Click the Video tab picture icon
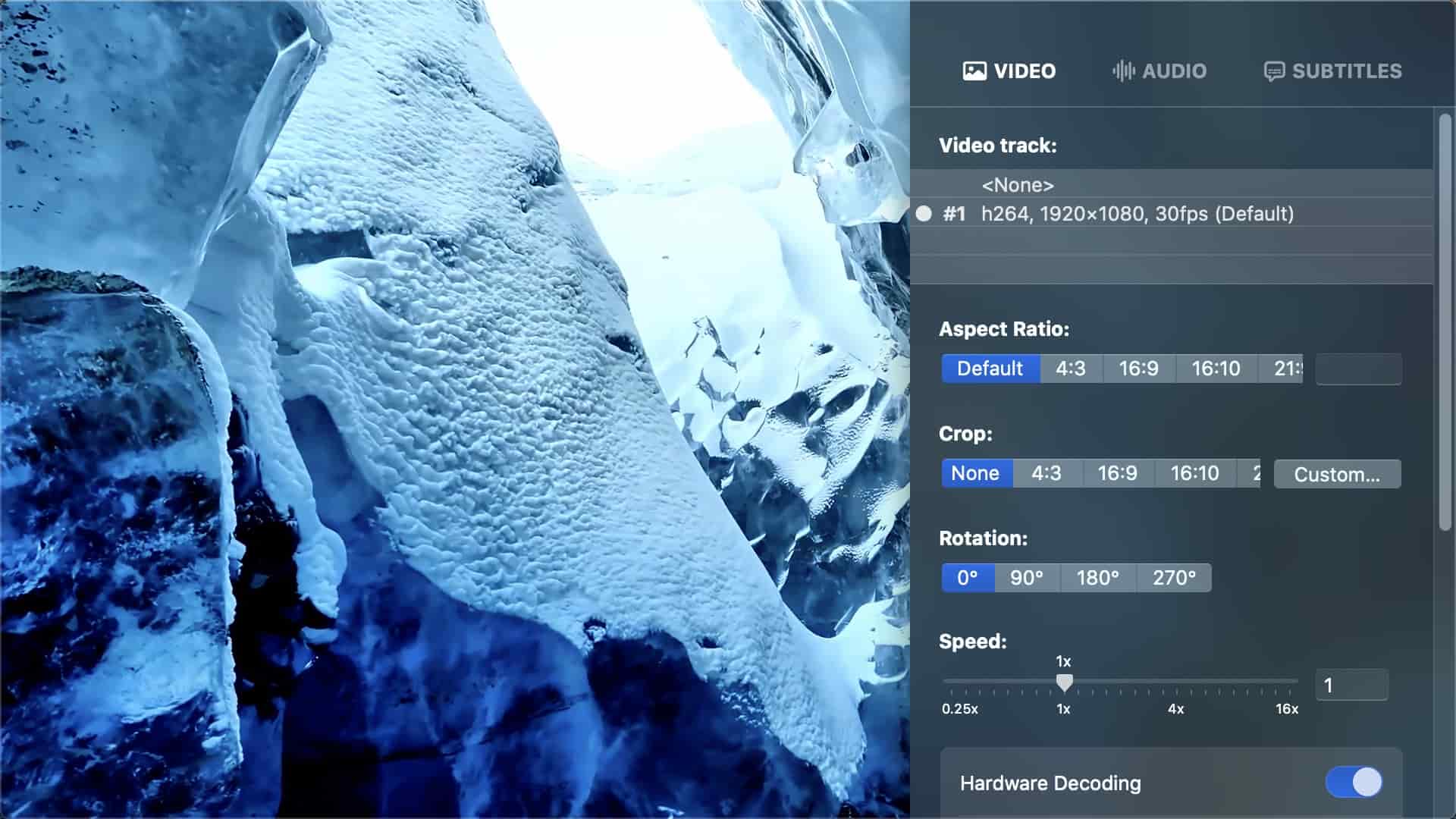1456x819 pixels. pyautogui.click(x=974, y=71)
